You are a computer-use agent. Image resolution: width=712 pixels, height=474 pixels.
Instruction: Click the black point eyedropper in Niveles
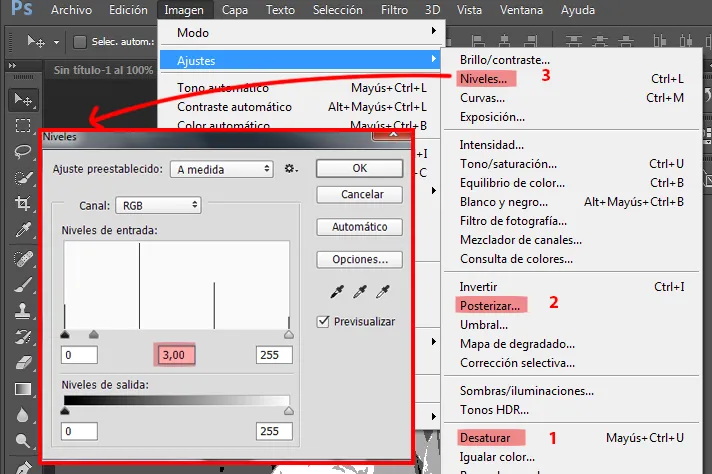coord(337,291)
